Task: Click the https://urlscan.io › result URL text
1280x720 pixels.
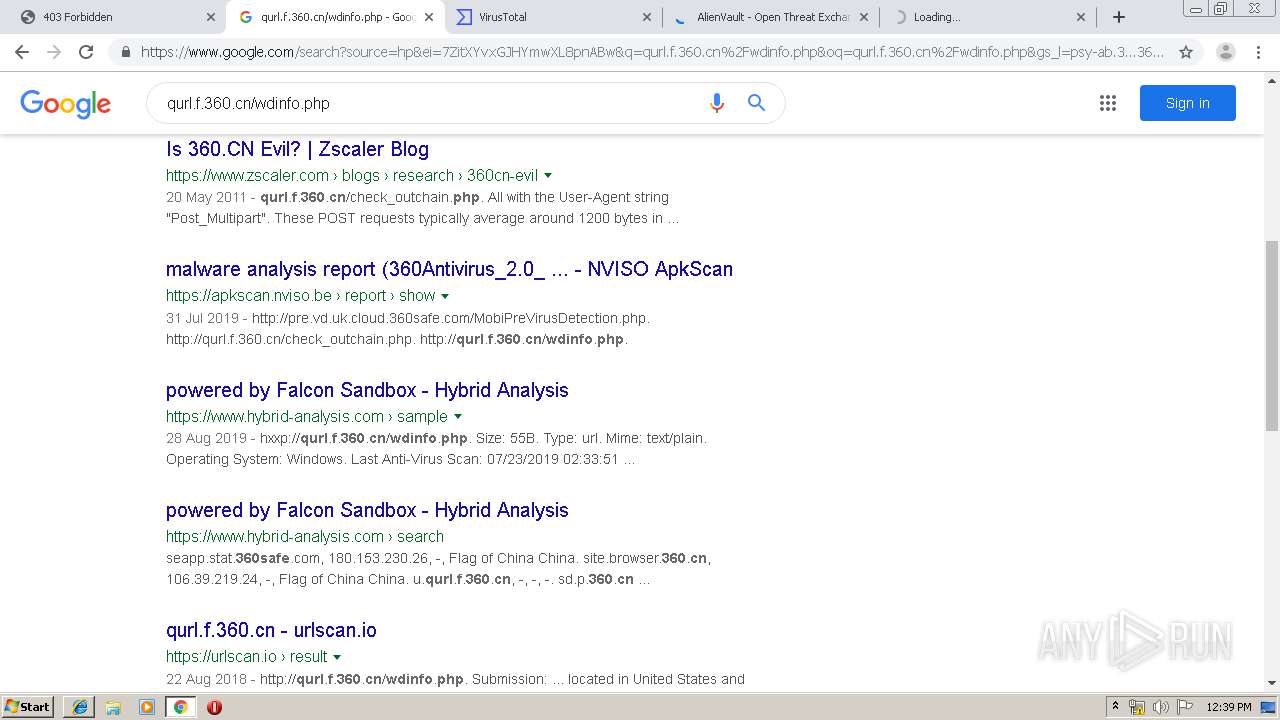Action: coord(247,656)
